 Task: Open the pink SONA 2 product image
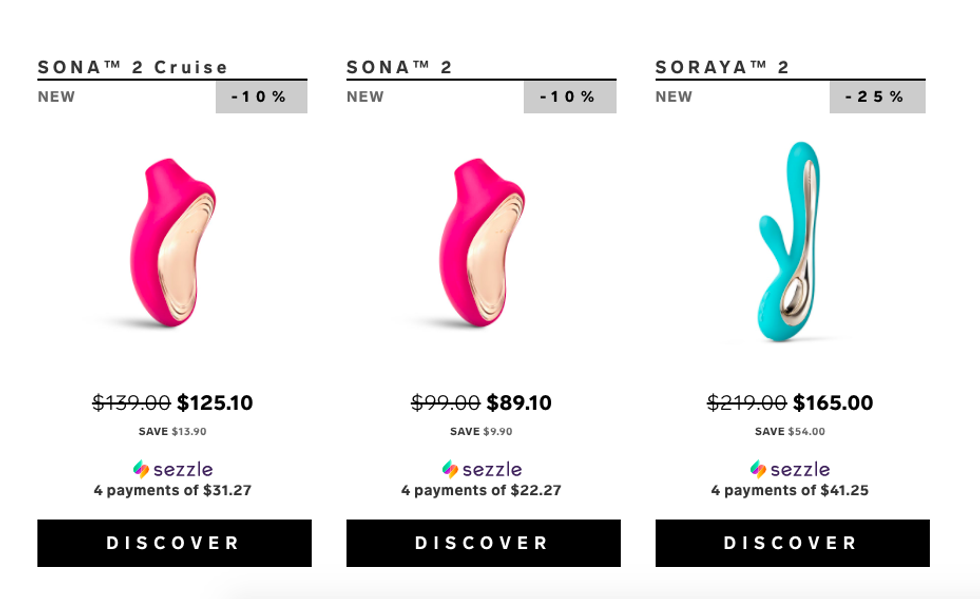[x=482, y=243]
